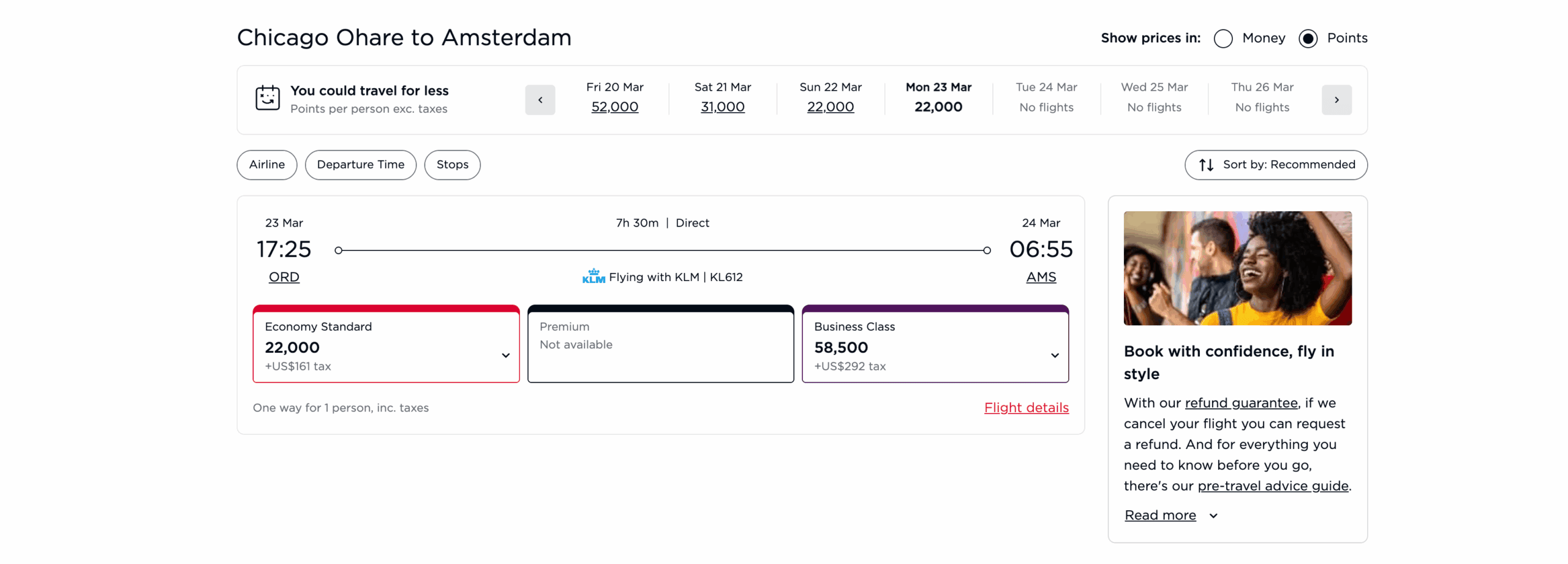Open the refund guarantee link

click(1241, 403)
